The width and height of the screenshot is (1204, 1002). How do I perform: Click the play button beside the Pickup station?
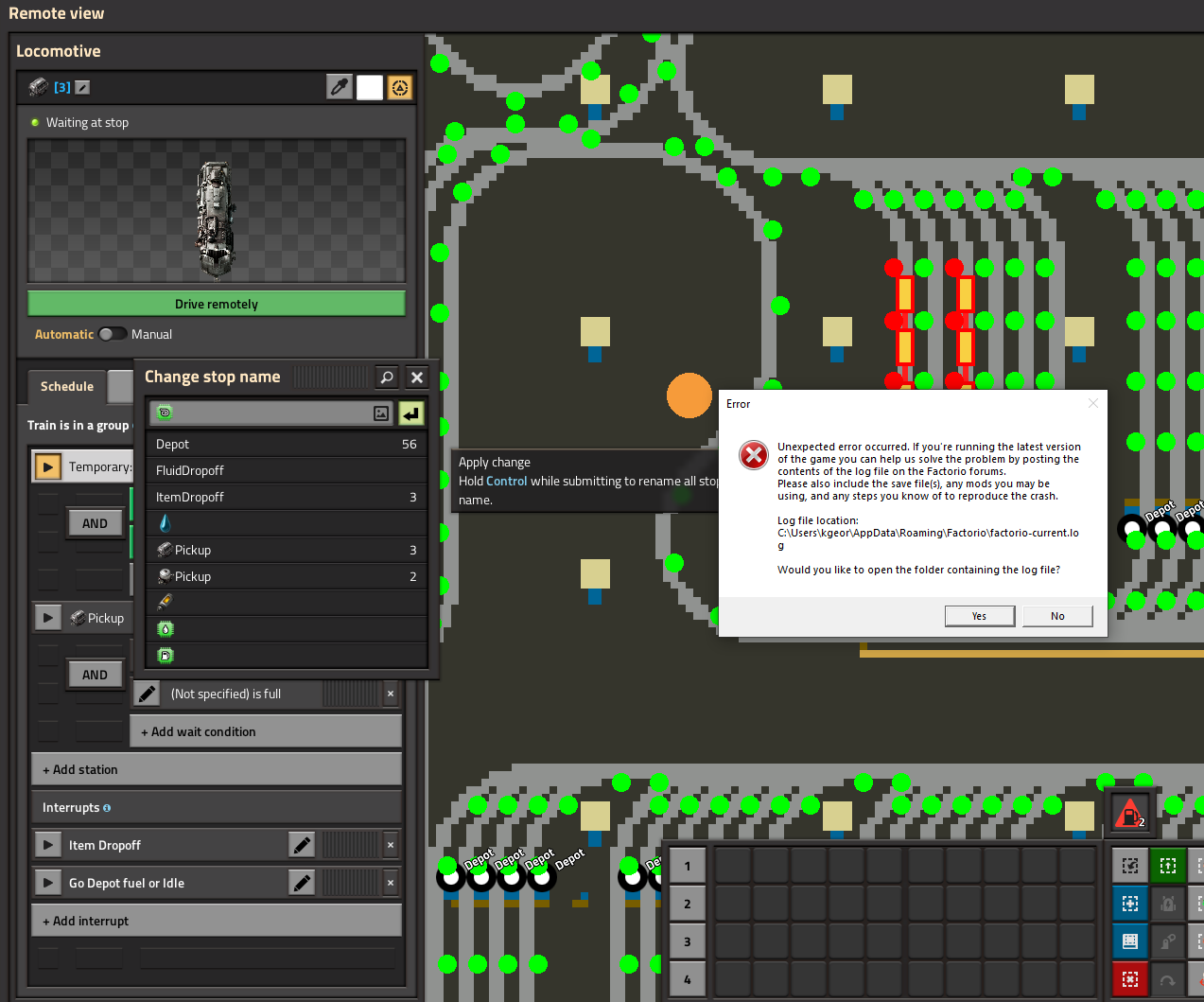click(x=47, y=618)
